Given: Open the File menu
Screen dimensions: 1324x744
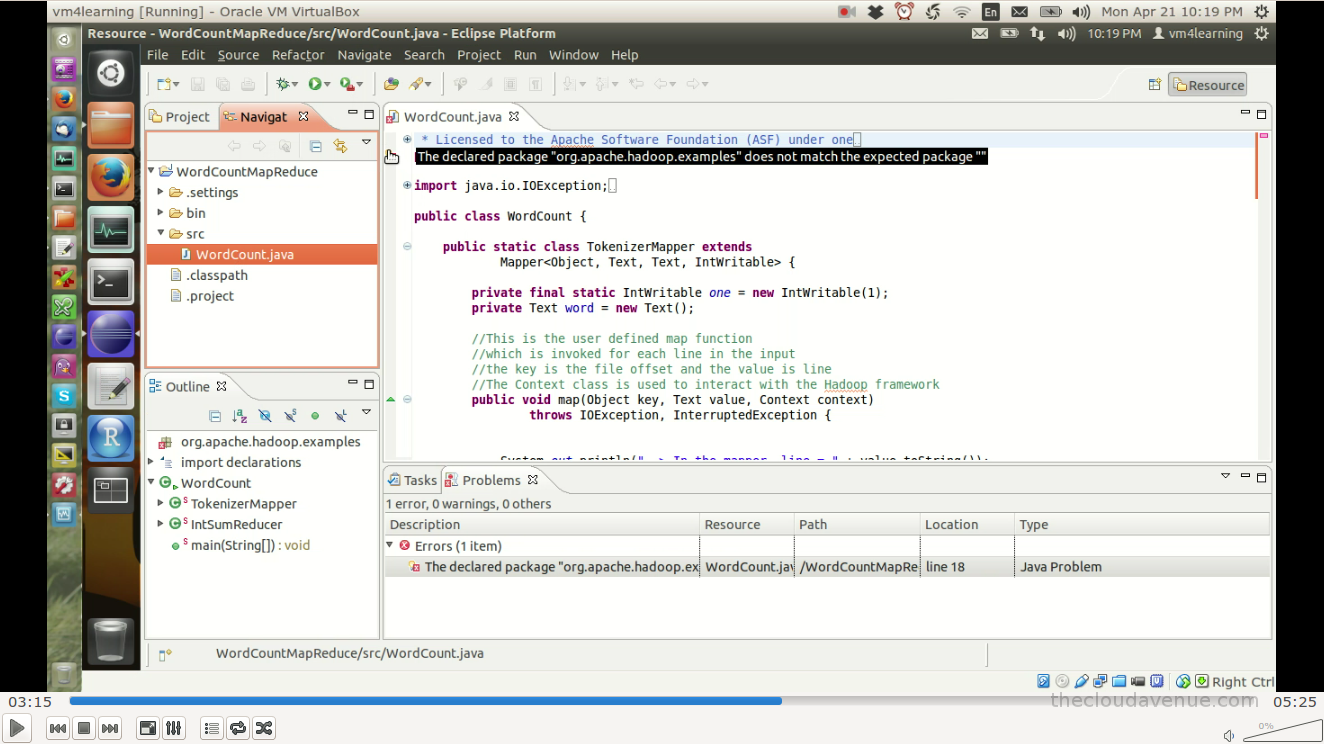Looking at the screenshot, I should 158,55.
